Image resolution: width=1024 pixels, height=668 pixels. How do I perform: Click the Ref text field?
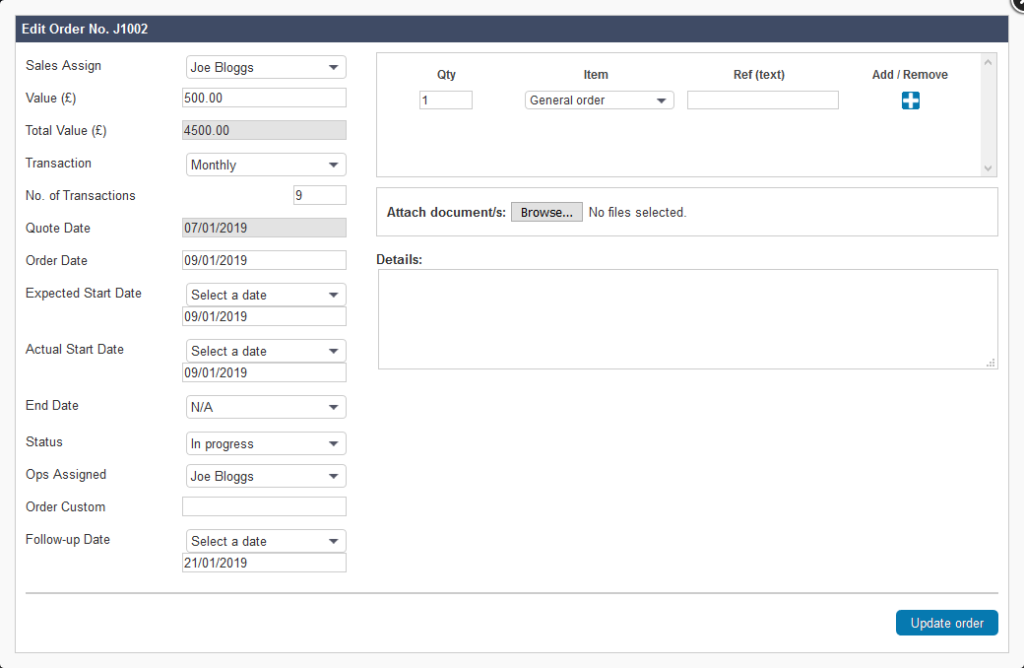tap(762, 100)
